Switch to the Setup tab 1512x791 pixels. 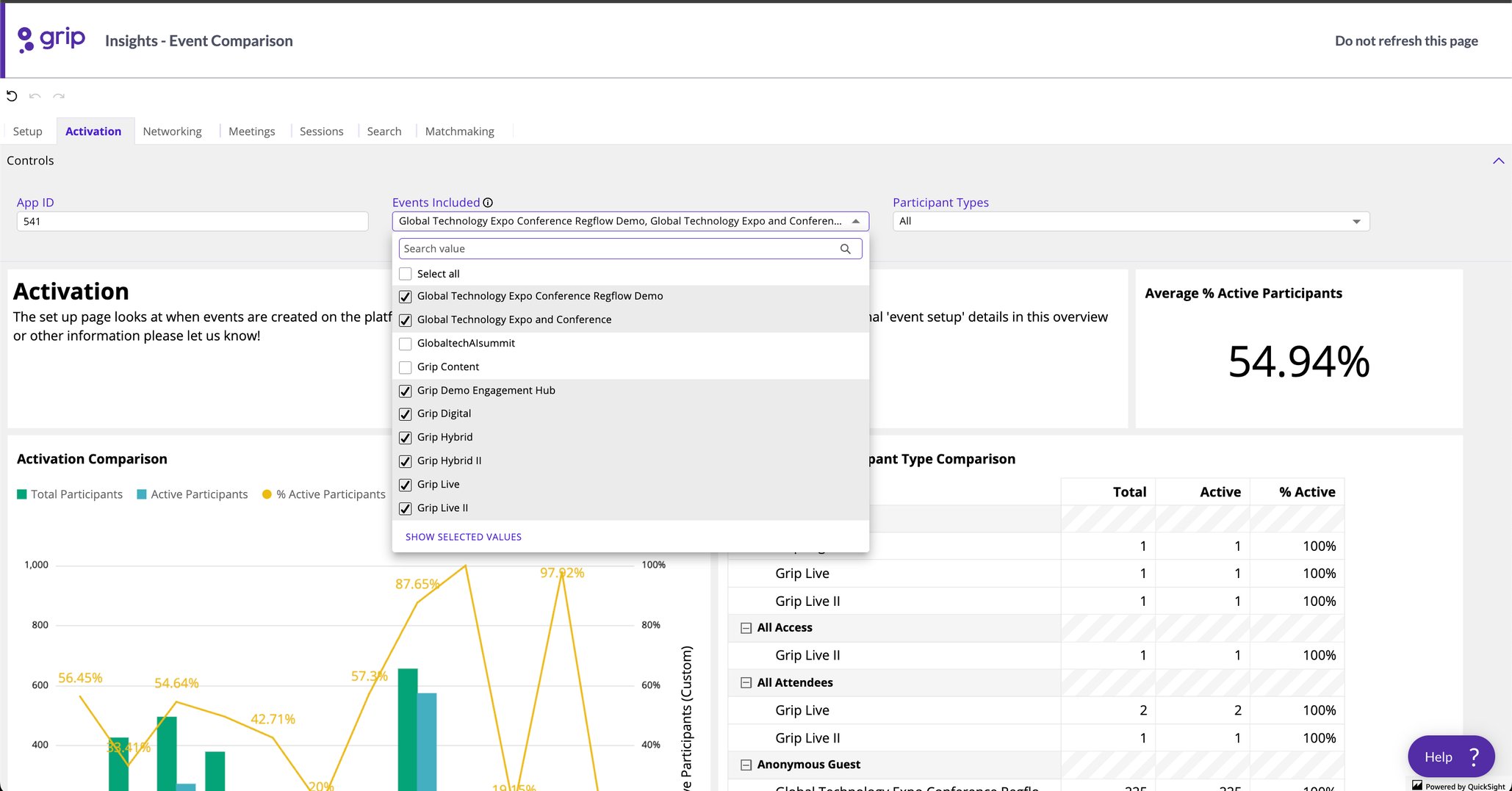tap(28, 131)
